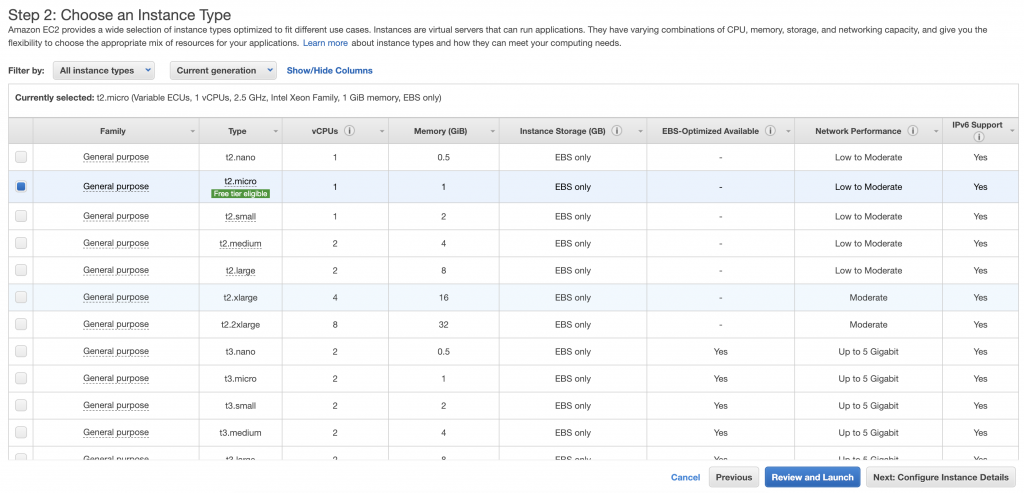Open Memory (GiB) column sort arrow
1024x493 pixels.
(x=493, y=131)
